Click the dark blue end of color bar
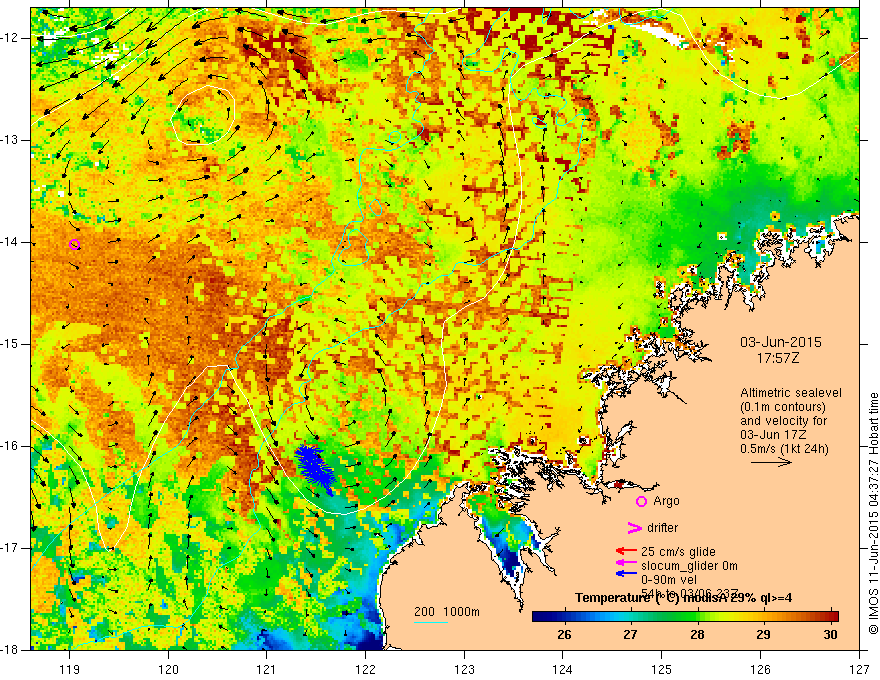The height and width of the screenshot is (680, 880). tap(537, 616)
